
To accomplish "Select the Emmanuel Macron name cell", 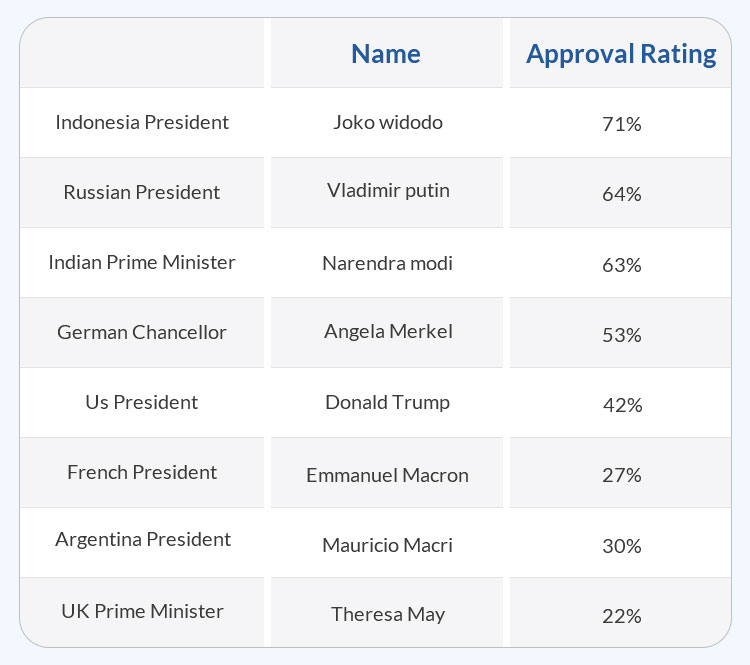I will pyautogui.click(x=388, y=475).
